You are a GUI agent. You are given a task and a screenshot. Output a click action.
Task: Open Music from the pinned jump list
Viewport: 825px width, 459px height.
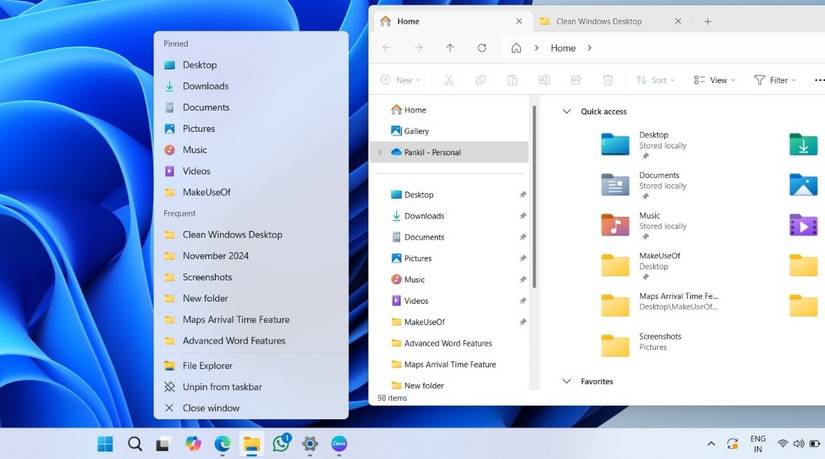click(x=251, y=150)
